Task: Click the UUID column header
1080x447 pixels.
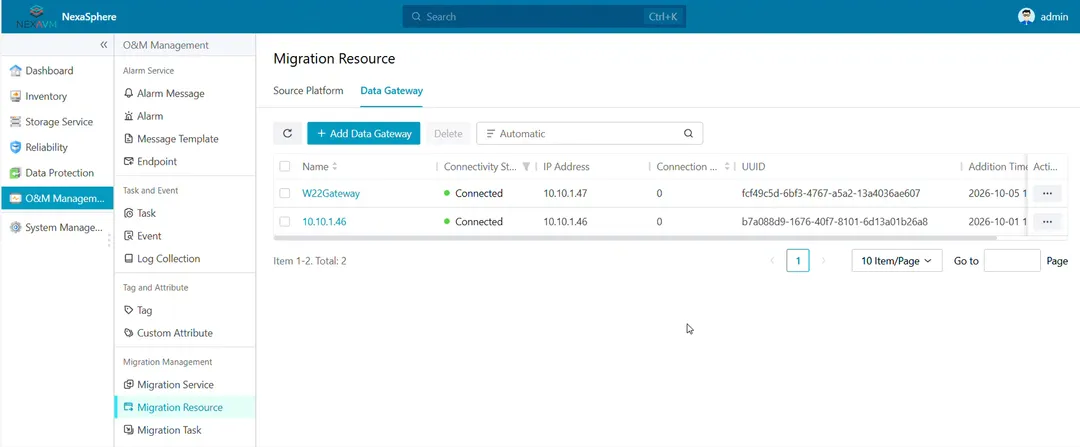Action: pos(753,167)
